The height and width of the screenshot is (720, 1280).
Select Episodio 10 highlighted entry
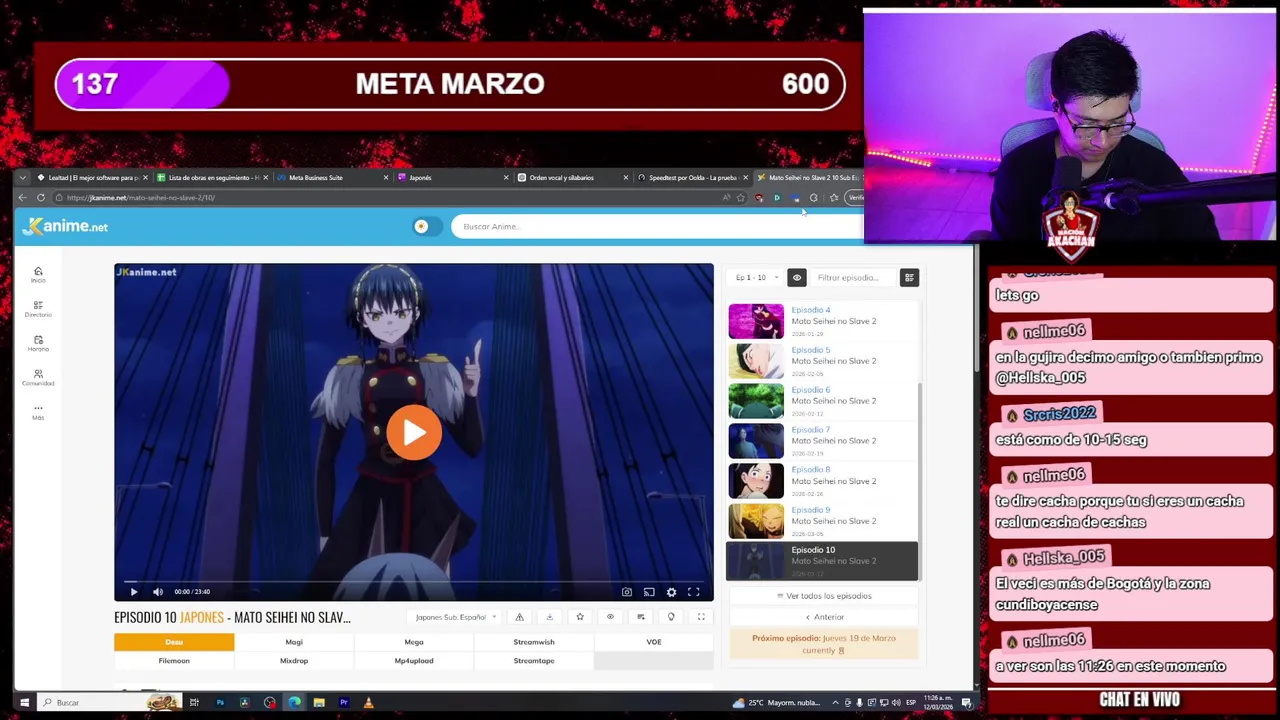pyautogui.click(x=821, y=561)
